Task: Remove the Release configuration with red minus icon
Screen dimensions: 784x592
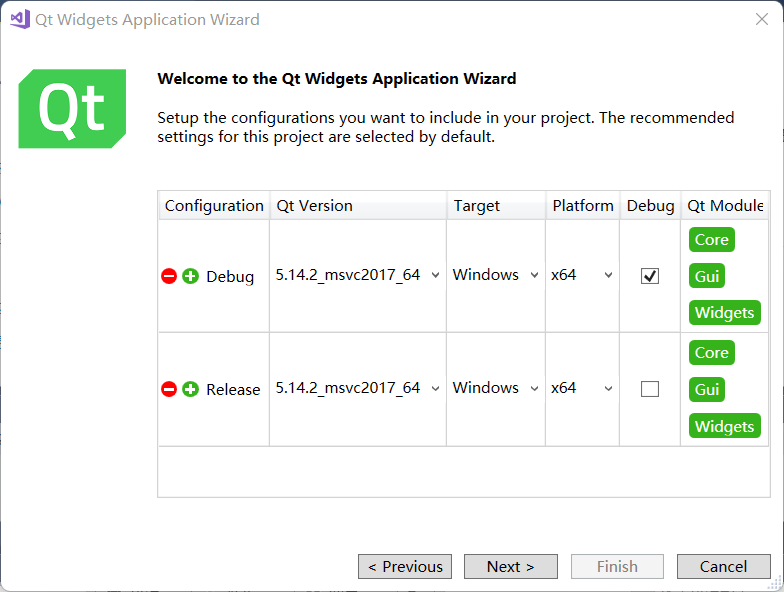Action: (169, 389)
